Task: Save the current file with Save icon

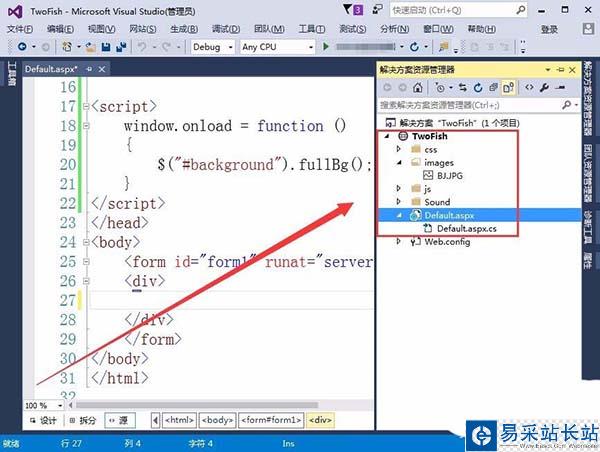Action: click(106, 47)
